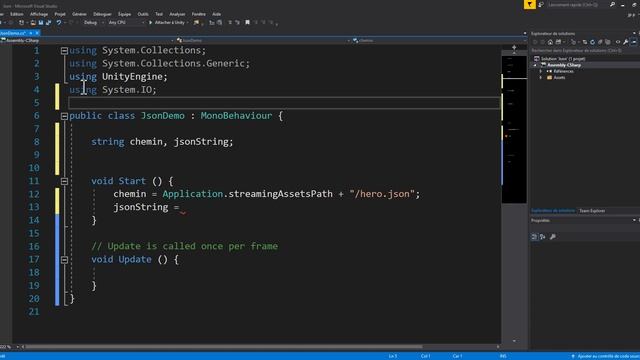640x360 pixels.
Task: Click line number 21 in the margin
Action: click(34, 312)
